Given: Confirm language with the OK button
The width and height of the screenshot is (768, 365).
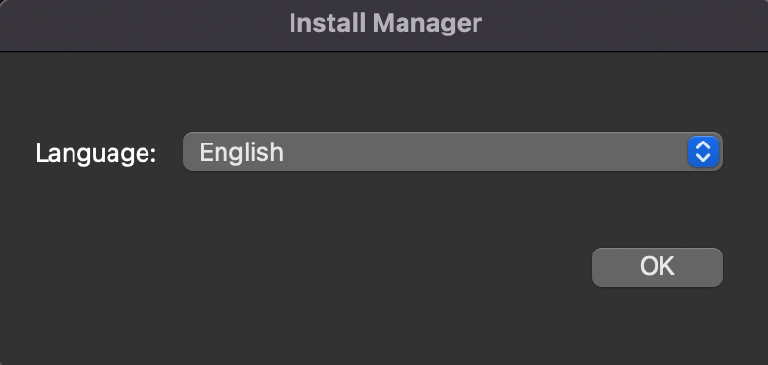Looking at the screenshot, I should (657, 267).
